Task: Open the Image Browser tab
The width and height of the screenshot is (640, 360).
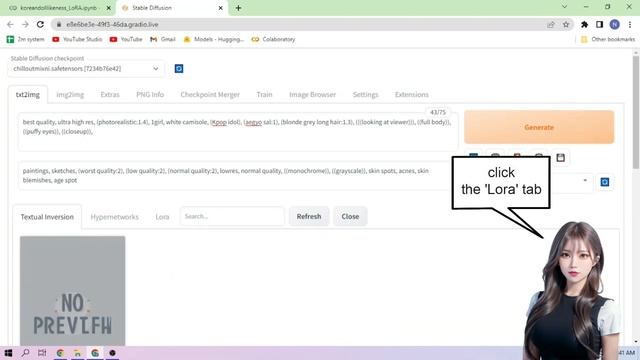Action: click(x=313, y=95)
